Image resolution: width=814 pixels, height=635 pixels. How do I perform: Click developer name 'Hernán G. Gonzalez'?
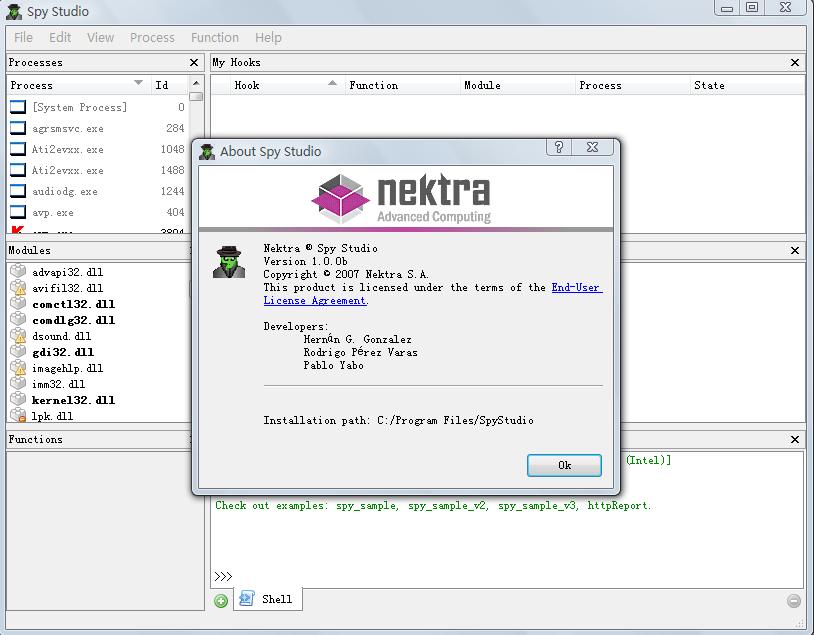[x=357, y=339]
